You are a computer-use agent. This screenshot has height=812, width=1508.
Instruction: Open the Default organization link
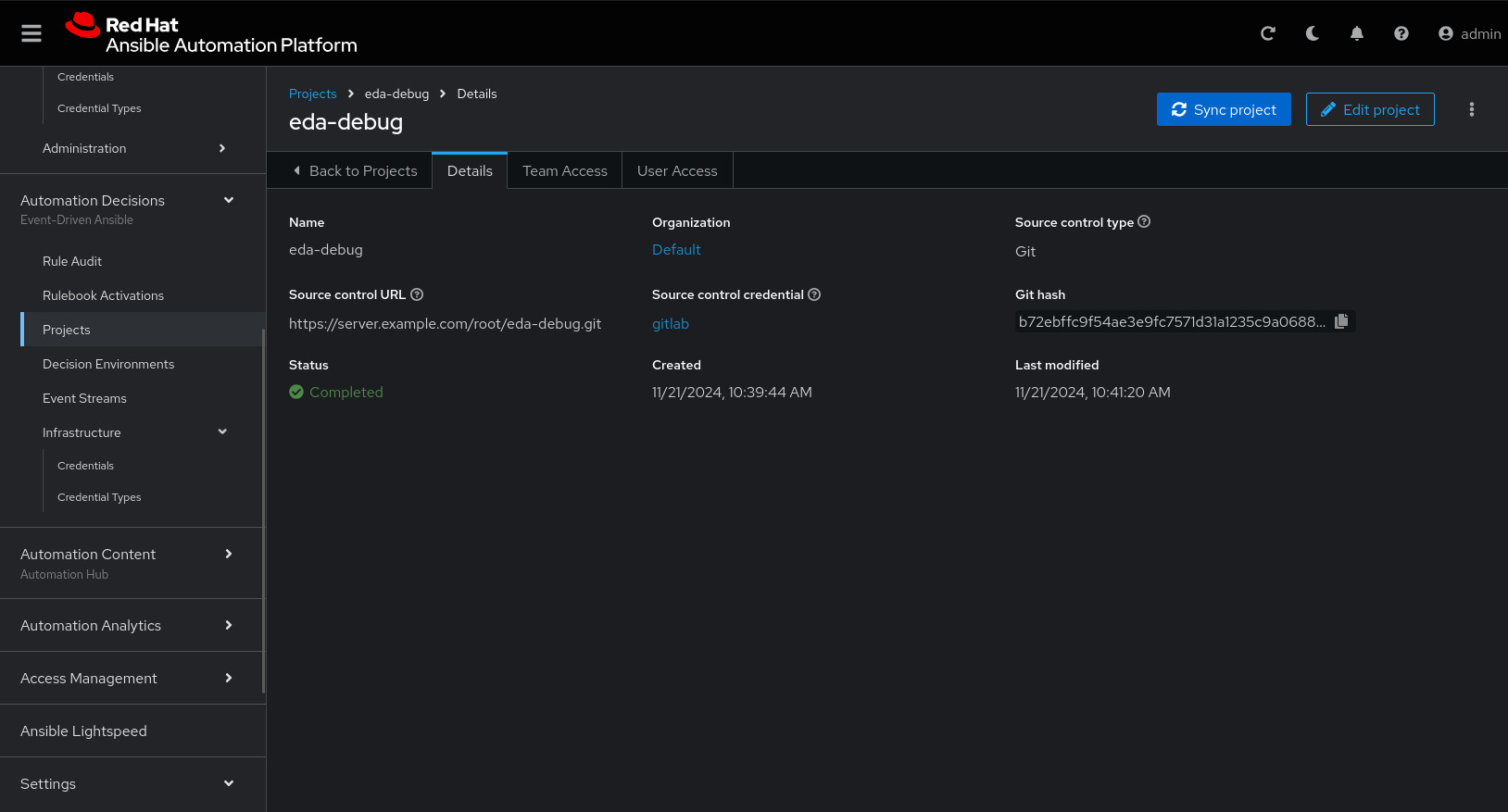click(x=676, y=249)
